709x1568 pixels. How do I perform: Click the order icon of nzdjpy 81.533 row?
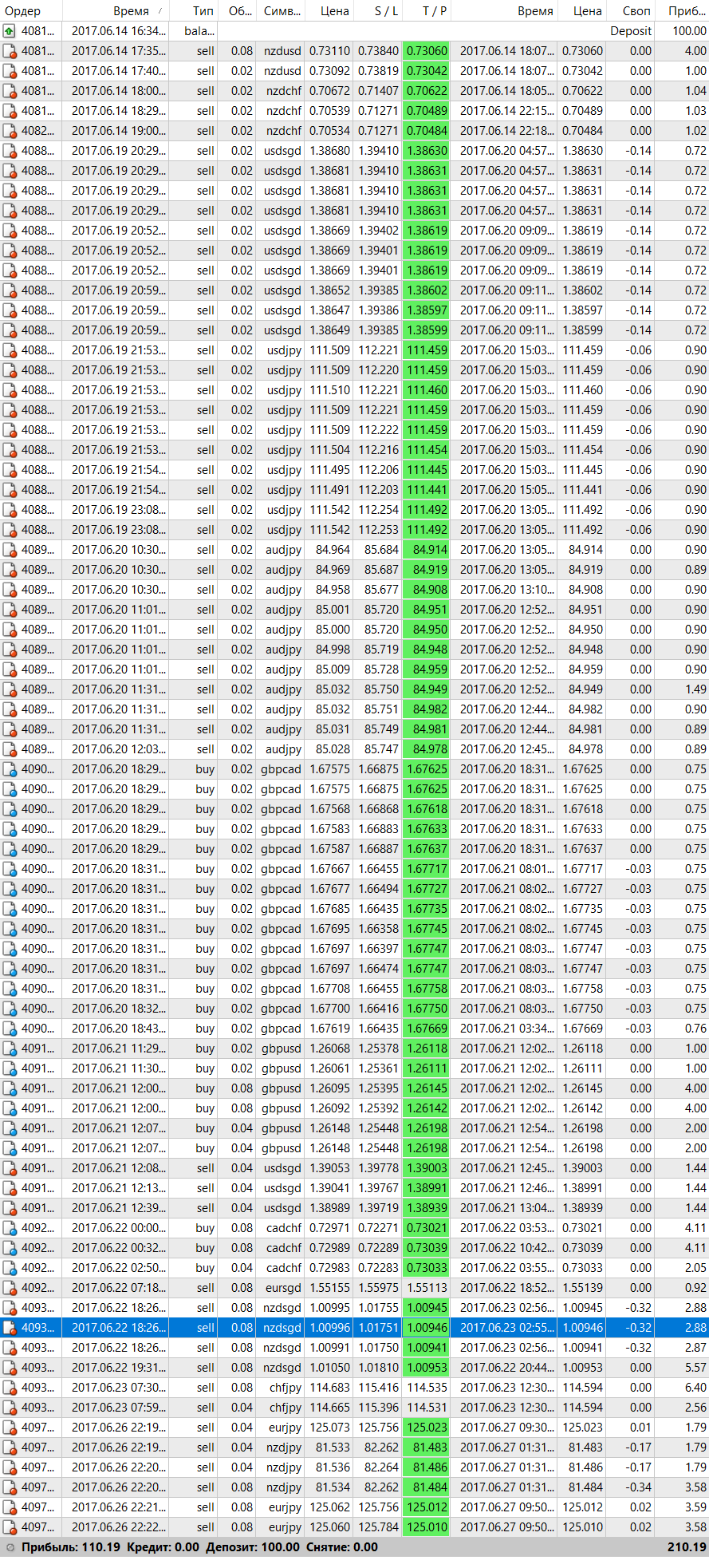pos(9,1448)
